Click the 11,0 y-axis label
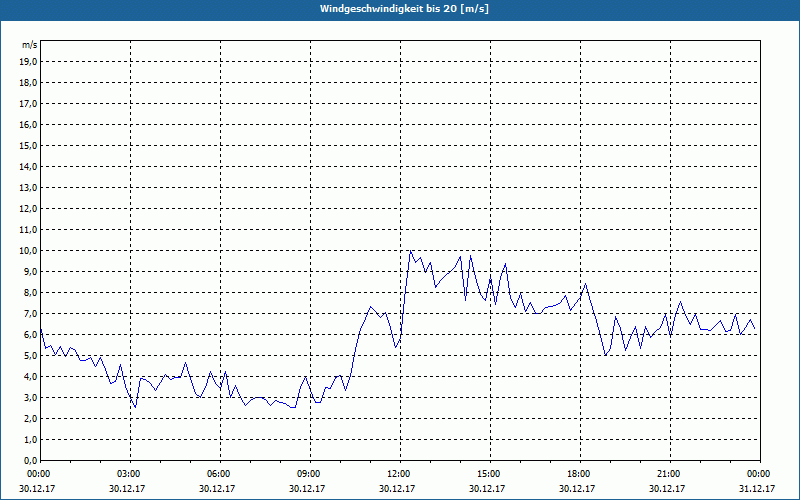Viewport: 800px width, 500px height. pos(28,230)
